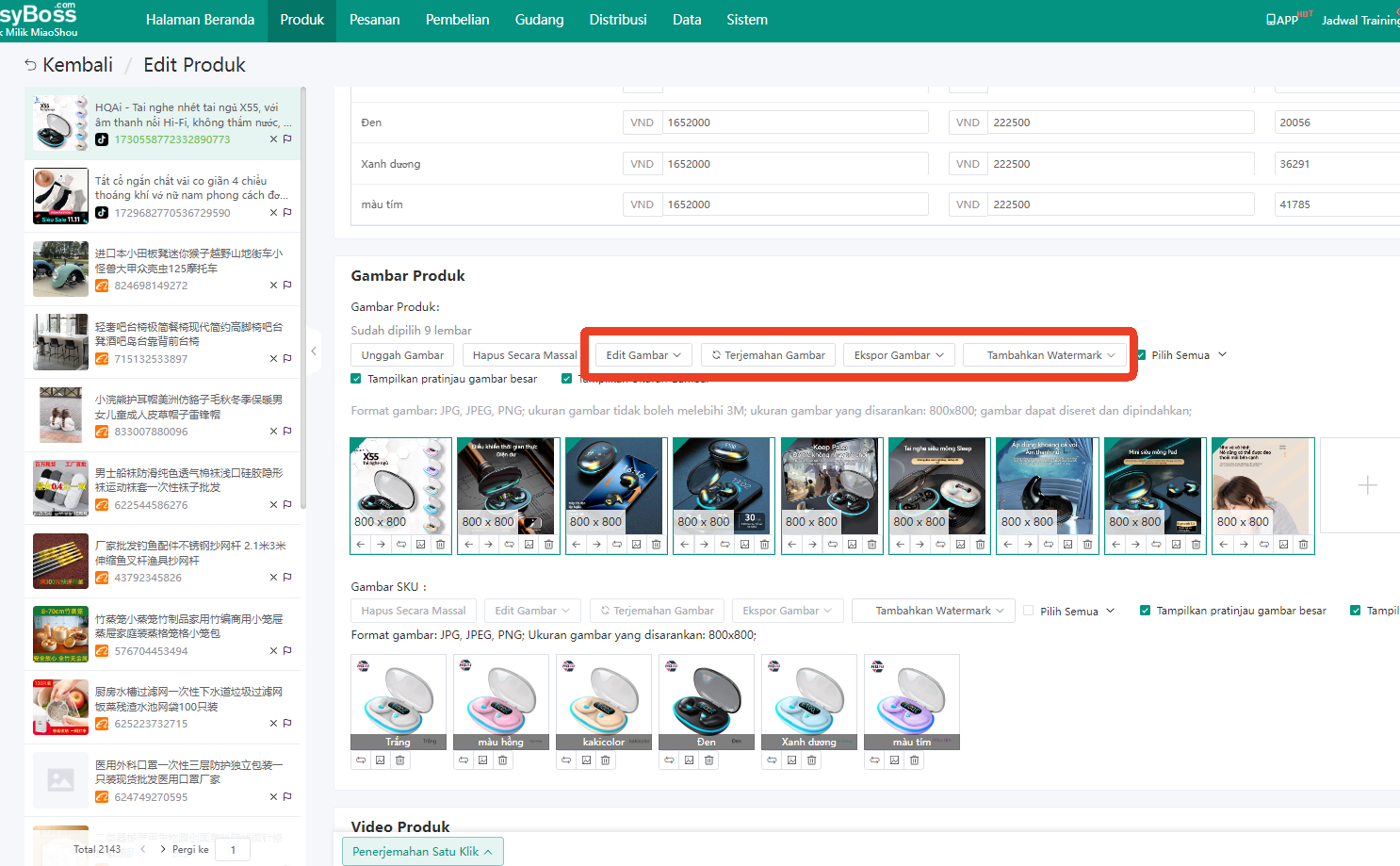Delete the Trắng SKU image
The height and width of the screenshot is (866, 1400).
399,760
